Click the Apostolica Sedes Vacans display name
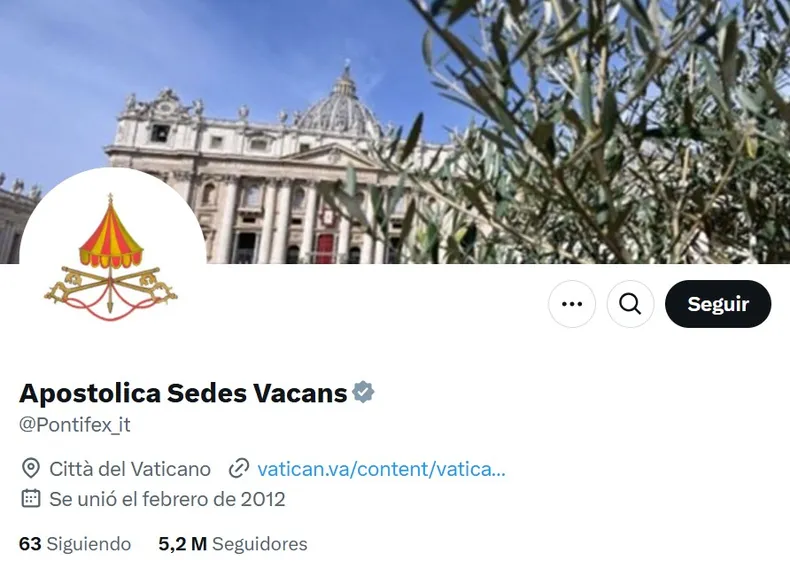The image size is (790, 561). [183, 393]
